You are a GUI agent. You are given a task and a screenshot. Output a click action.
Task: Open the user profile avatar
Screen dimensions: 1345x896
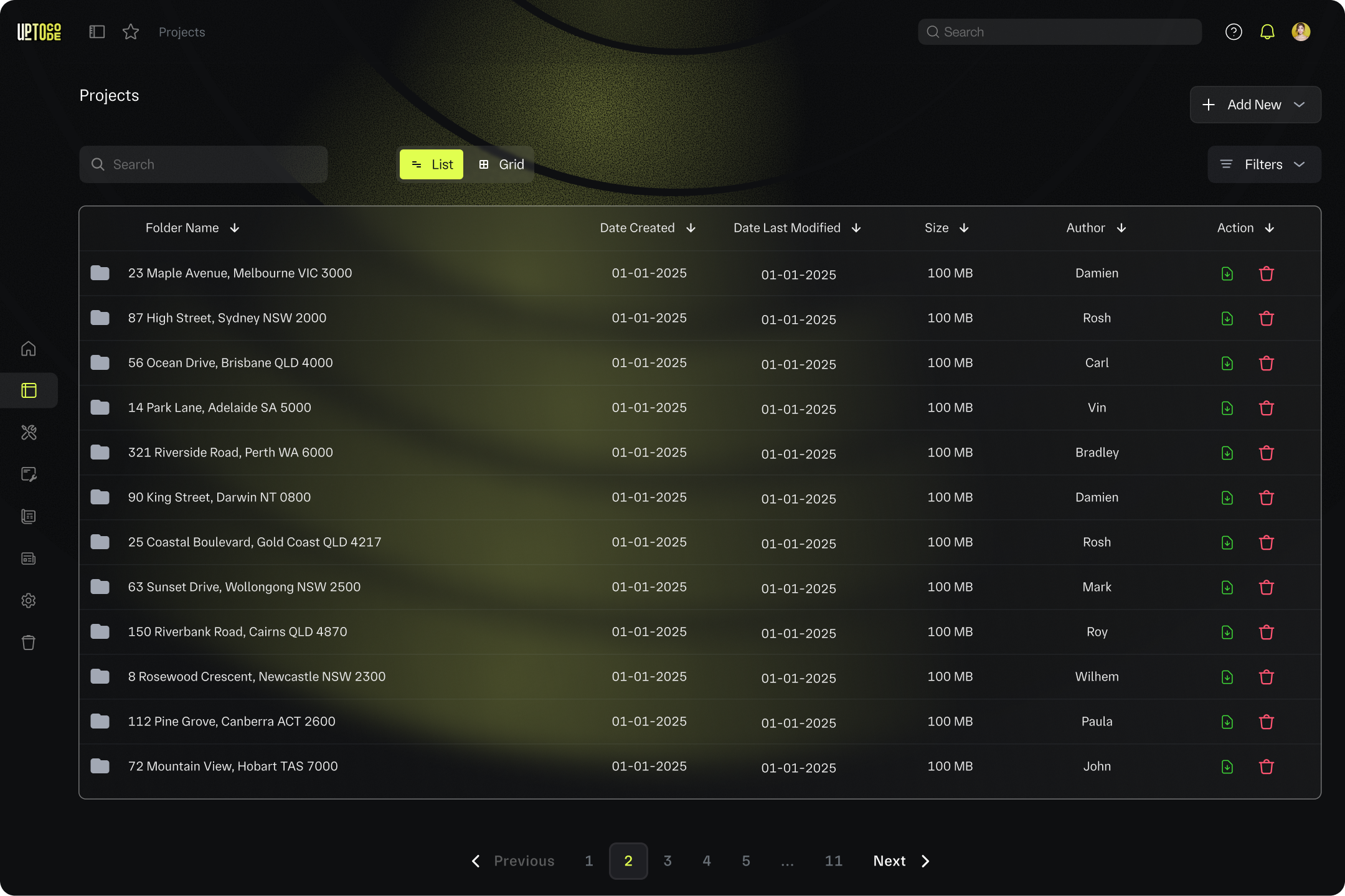pos(1301,32)
